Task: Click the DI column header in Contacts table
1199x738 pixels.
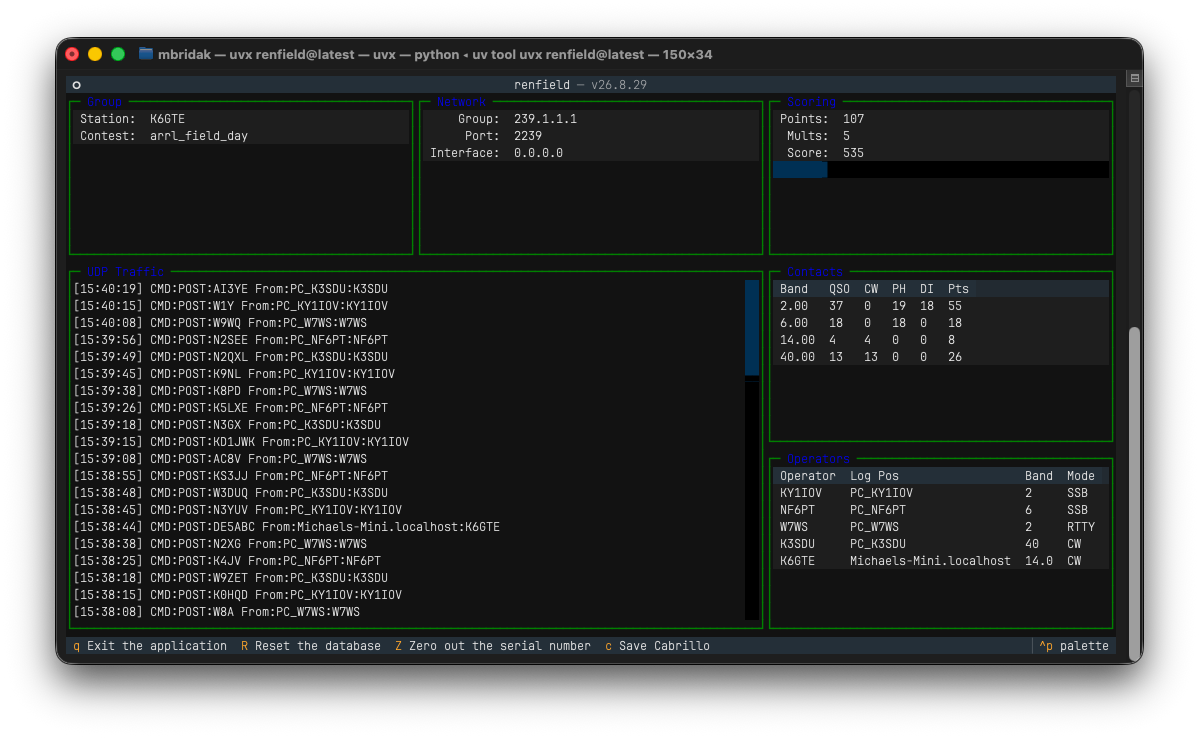Action: point(926,289)
